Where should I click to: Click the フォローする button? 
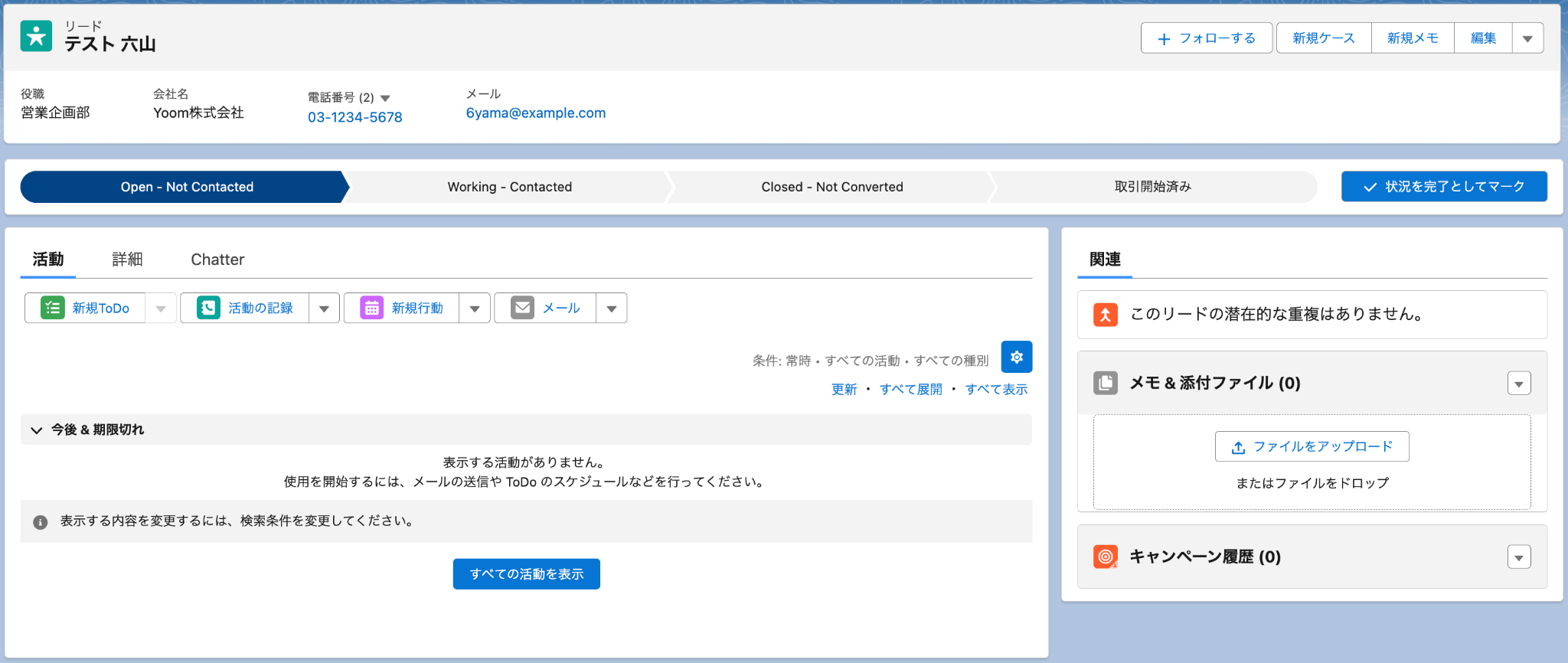click(1207, 38)
